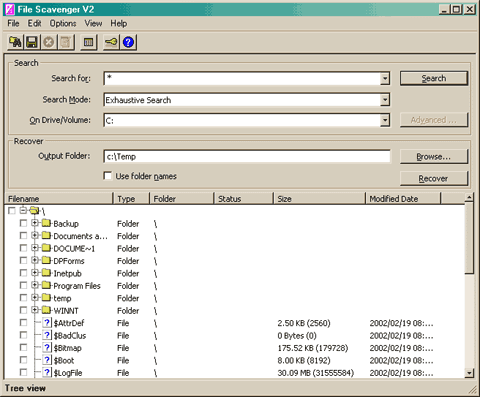The height and width of the screenshot is (397, 480).
Task: Click the Search button
Action: (x=434, y=78)
